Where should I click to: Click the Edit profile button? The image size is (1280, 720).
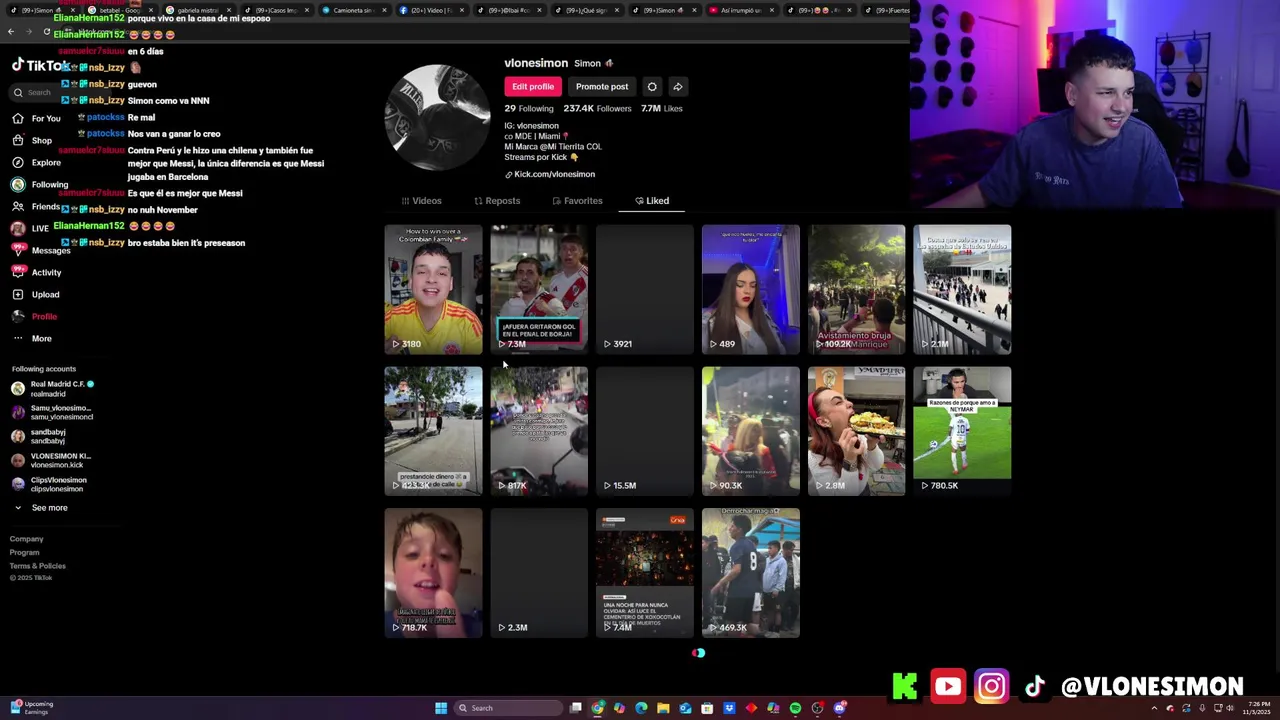pyautogui.click(x=533, y=87)
